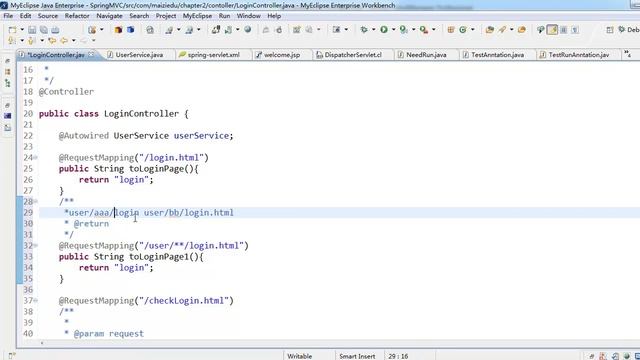The image size is (640, 360).
Task: Show the hidden editor tabs overflow list
Action: point(628,54)
